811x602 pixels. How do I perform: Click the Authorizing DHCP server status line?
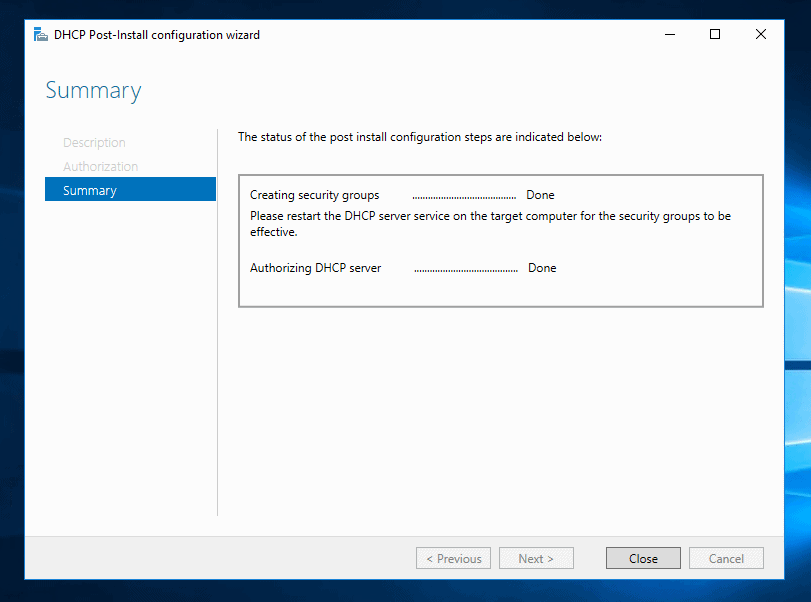[x=316, y=268]
